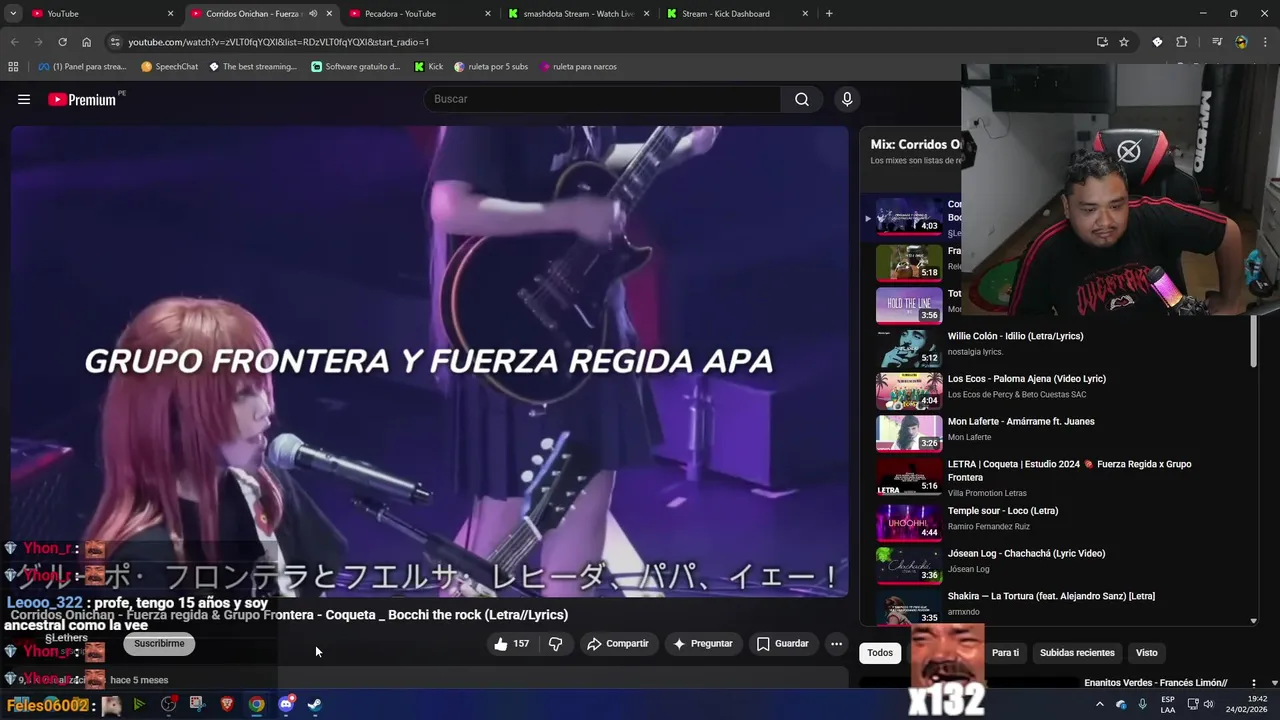Click the YouTube Premium logo
This screenshot has height=720, width=1280.
point(82,99)
